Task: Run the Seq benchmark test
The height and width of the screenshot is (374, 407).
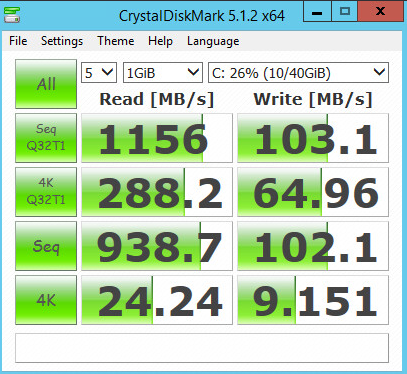Action: coord(46,246)
